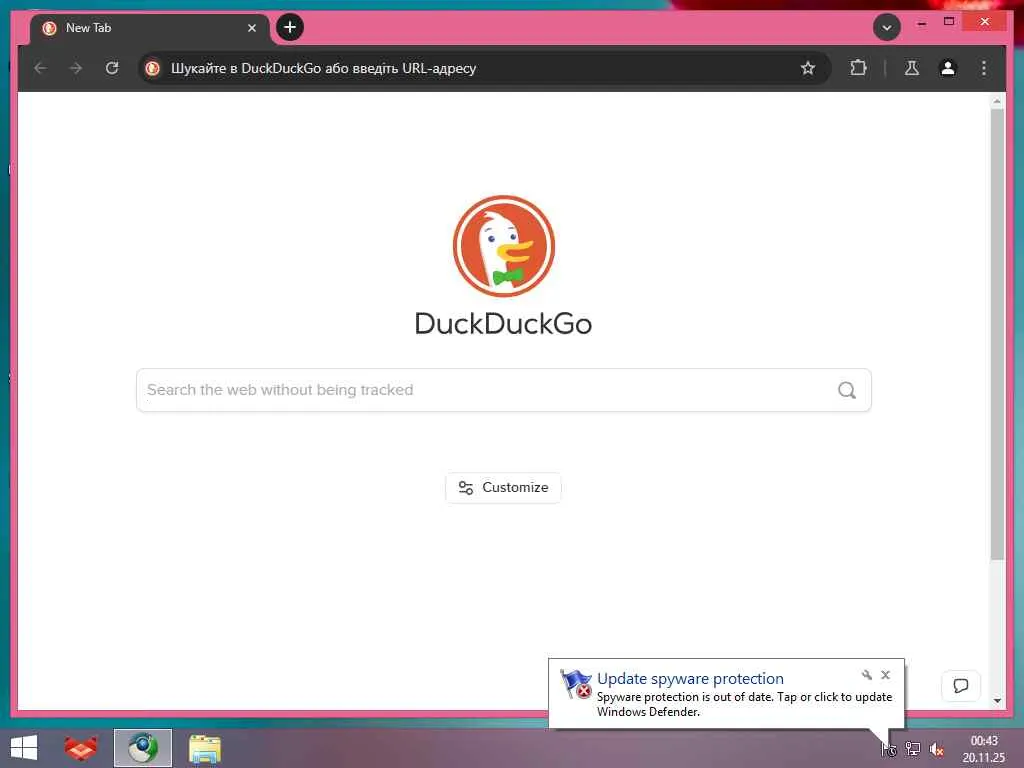Open the feedback chat bubble button
Screen dimensions: 1024x768
pos(961,686)
